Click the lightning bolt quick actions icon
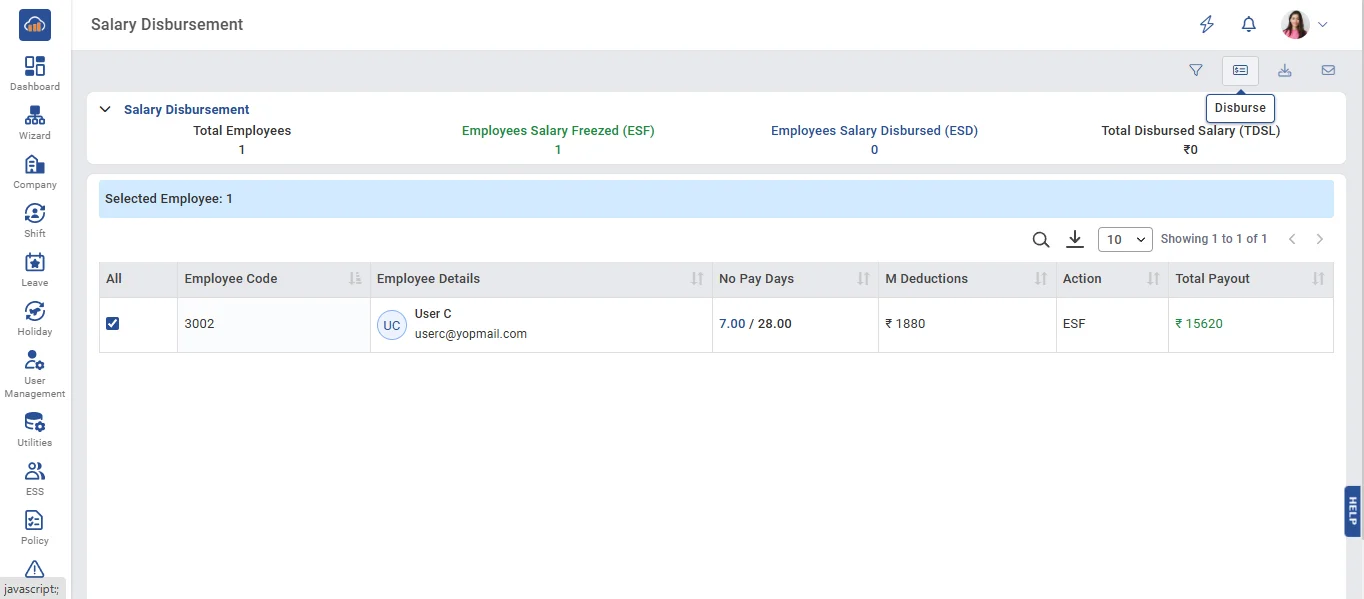The image size is (1364, 599). click(1207, 25)
